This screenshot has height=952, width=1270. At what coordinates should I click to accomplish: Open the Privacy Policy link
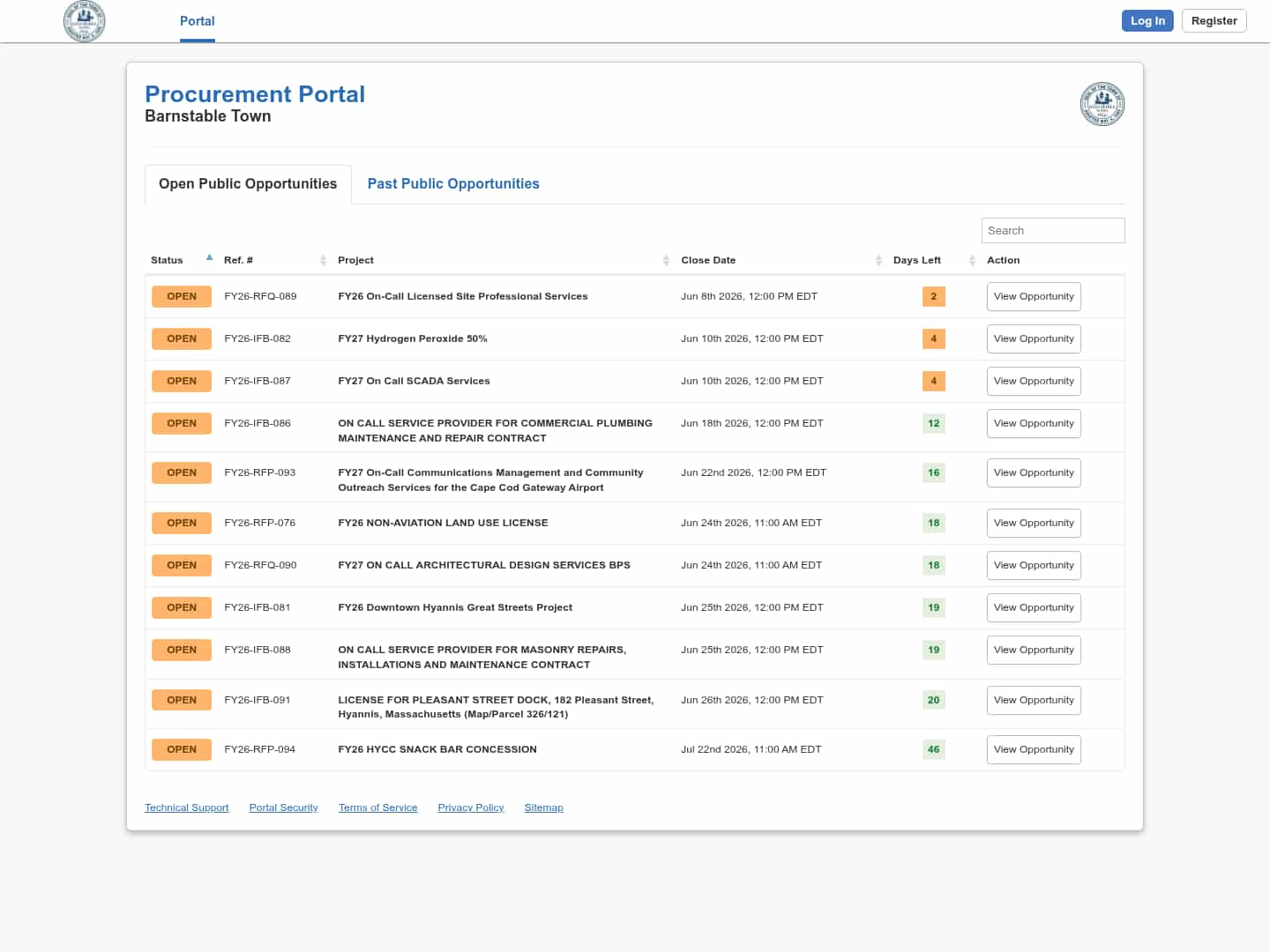click(471, 807)
